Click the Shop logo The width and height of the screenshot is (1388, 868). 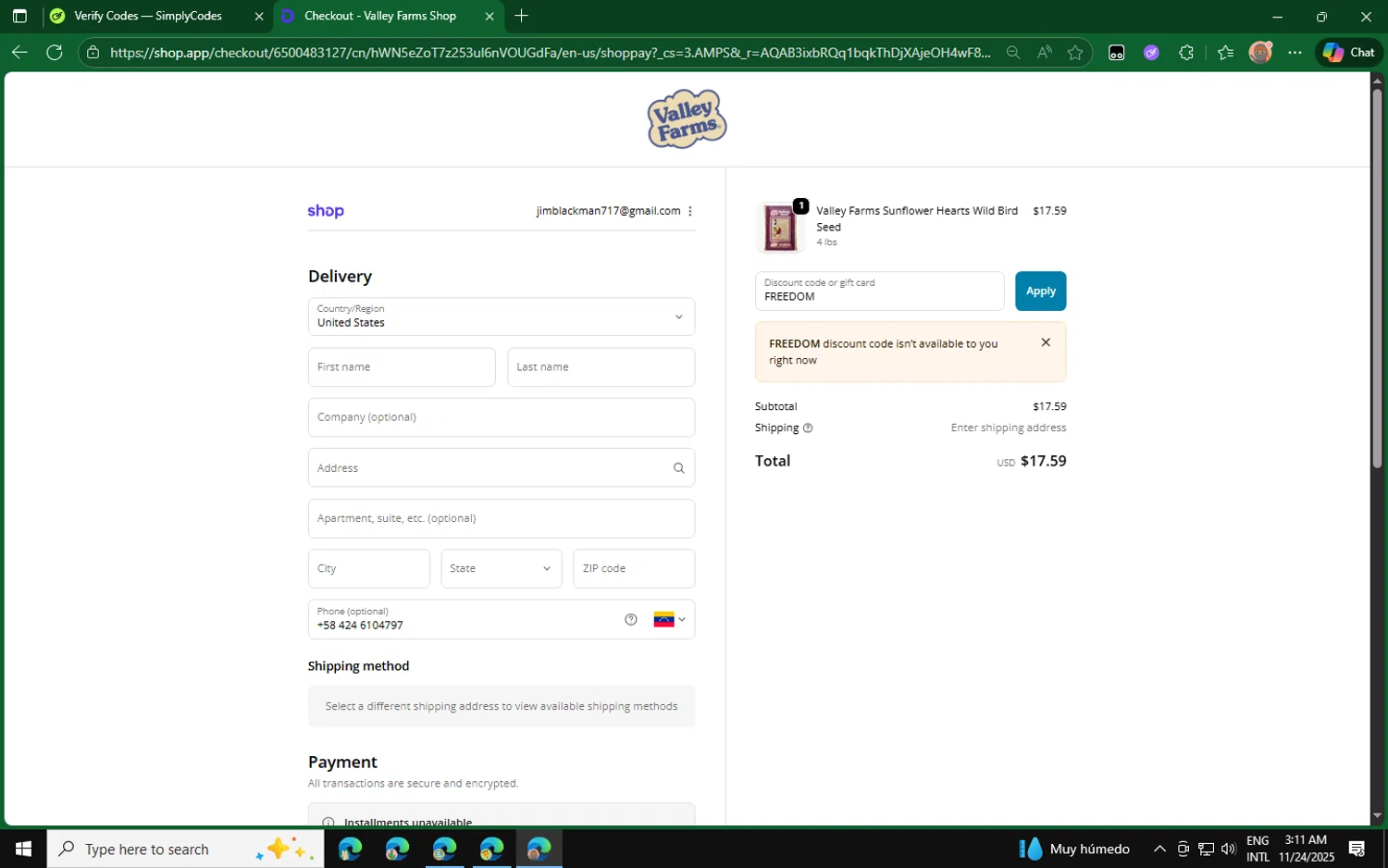(x=326, y=211)
